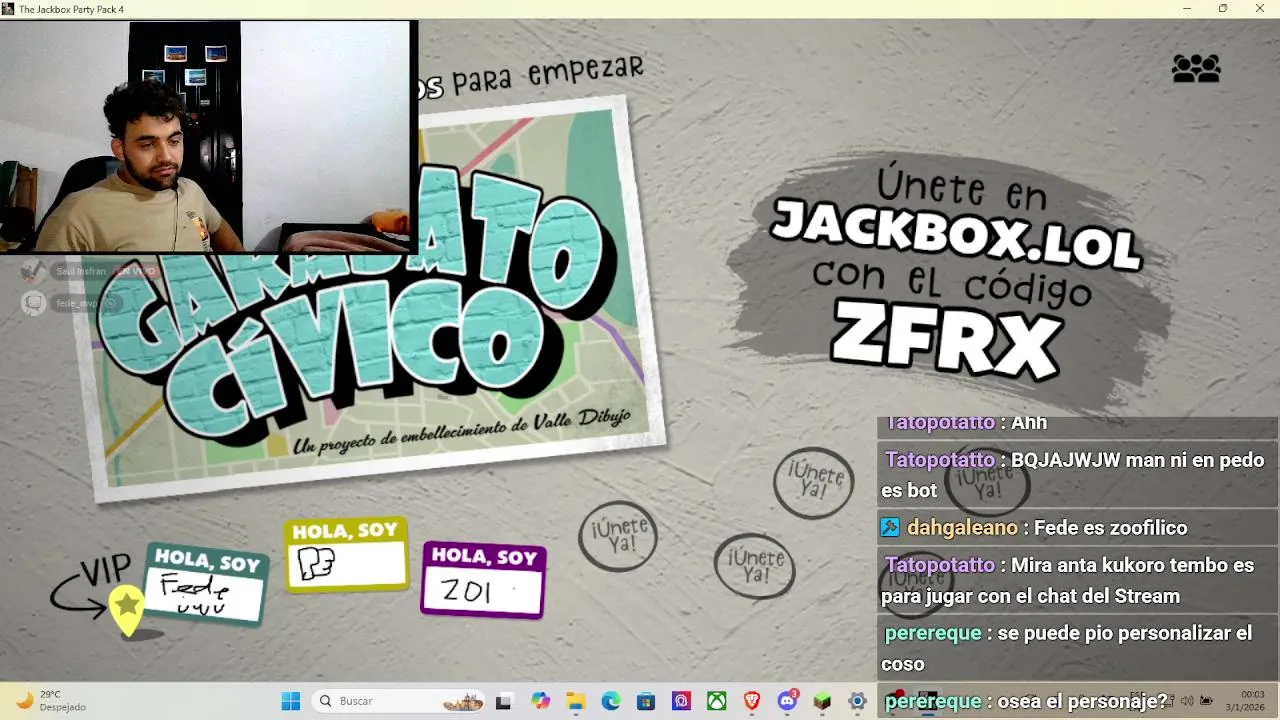The image size is (1280, 720).
Task: Select the purple ZOI name tag
Action: [484, 580]
